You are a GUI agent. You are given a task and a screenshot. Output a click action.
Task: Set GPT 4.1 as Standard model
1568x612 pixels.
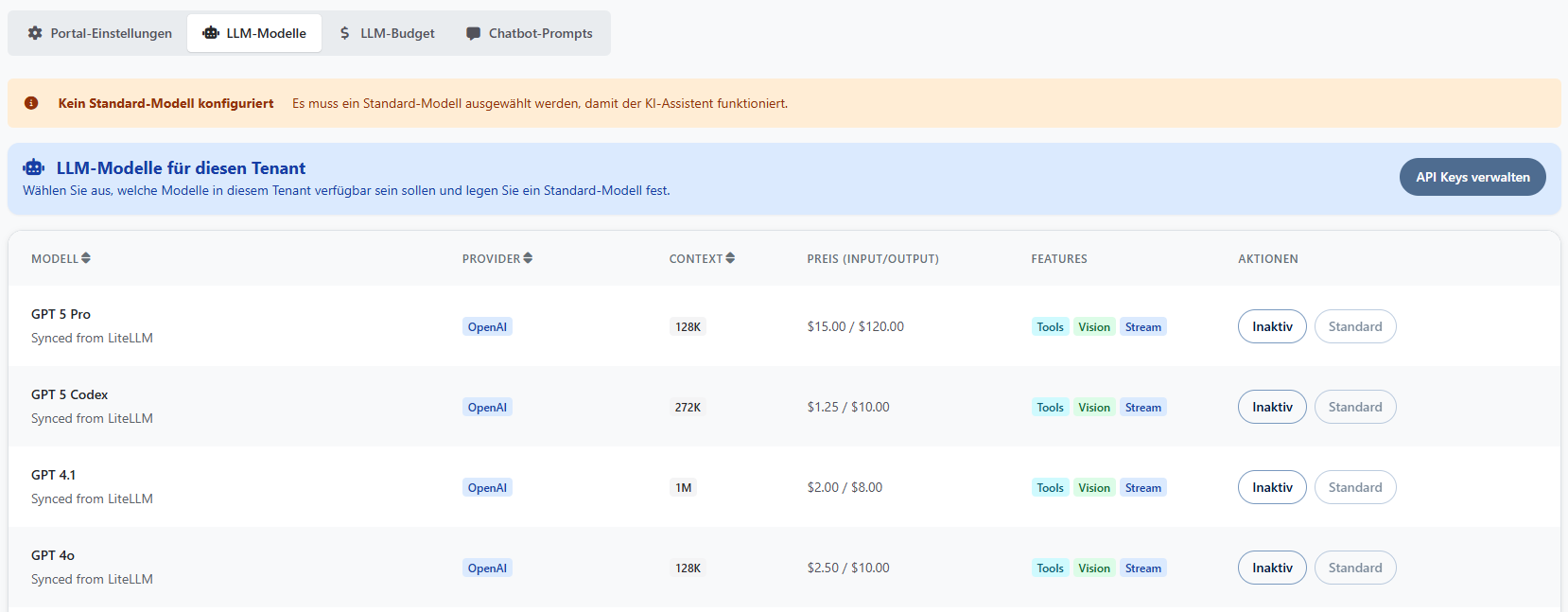pos(1355,487)
